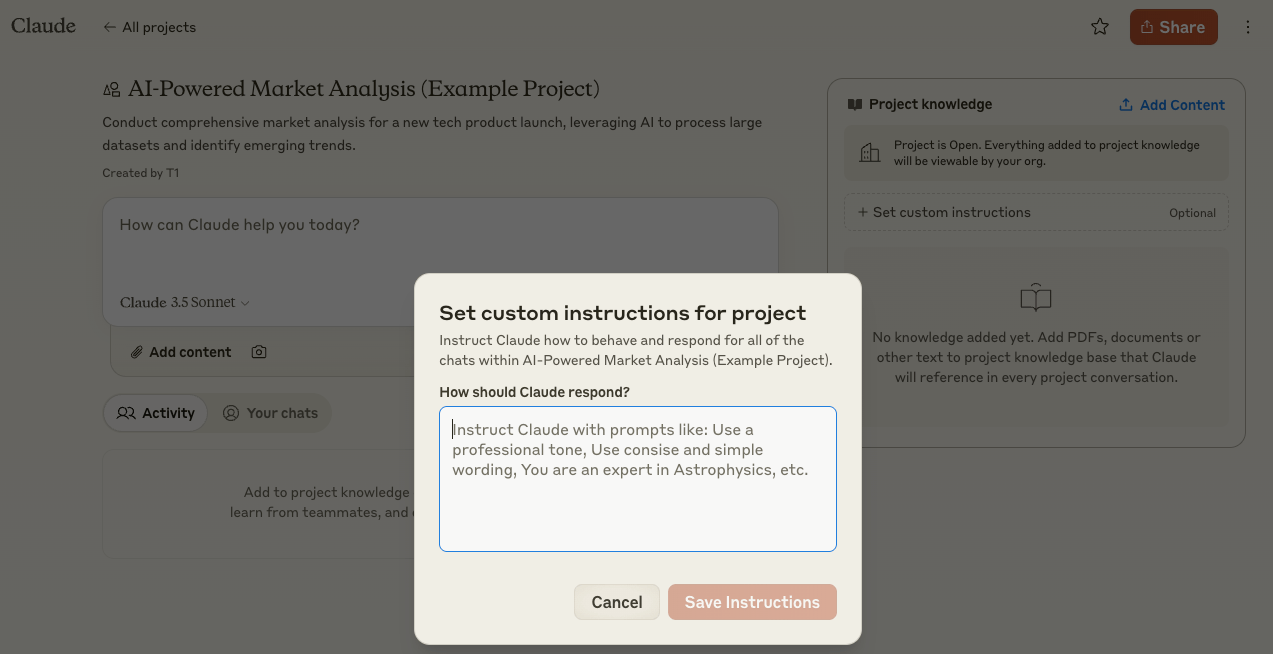
Task: Click the building icon in Project Open notice
Action: (x=870, y=152)
